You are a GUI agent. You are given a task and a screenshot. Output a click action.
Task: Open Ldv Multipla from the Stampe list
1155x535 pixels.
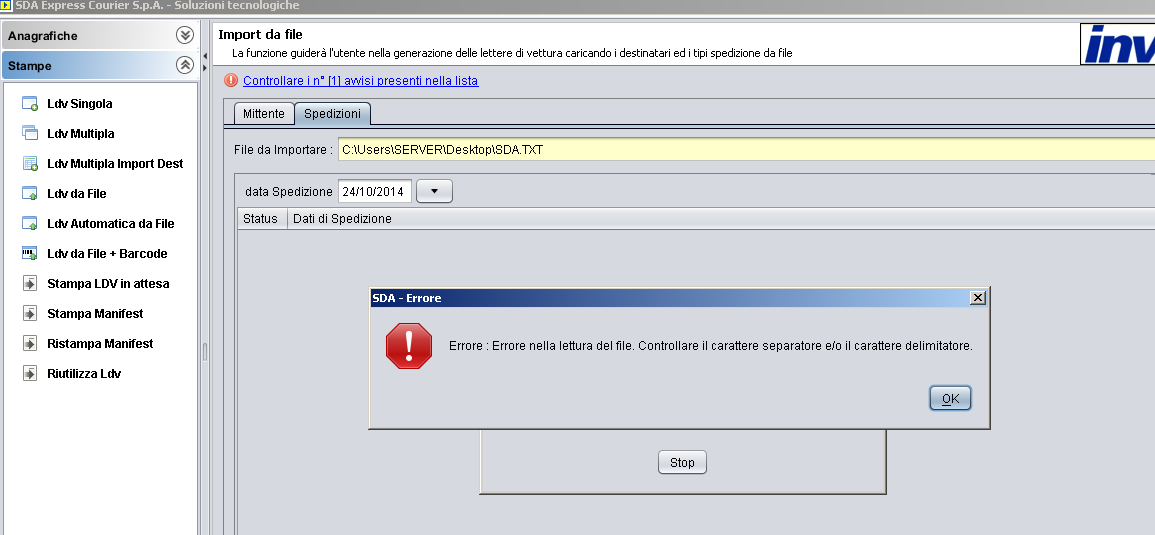(x=80, y=134)
